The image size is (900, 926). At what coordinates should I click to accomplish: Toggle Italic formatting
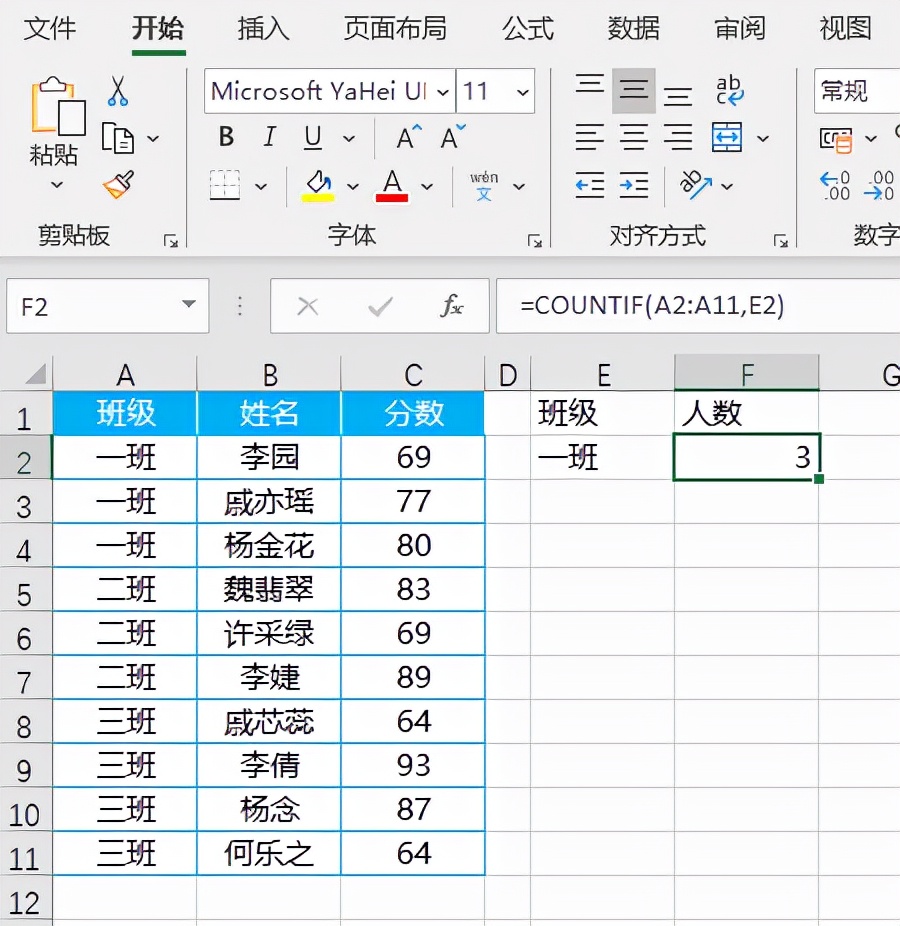point(269,137)
